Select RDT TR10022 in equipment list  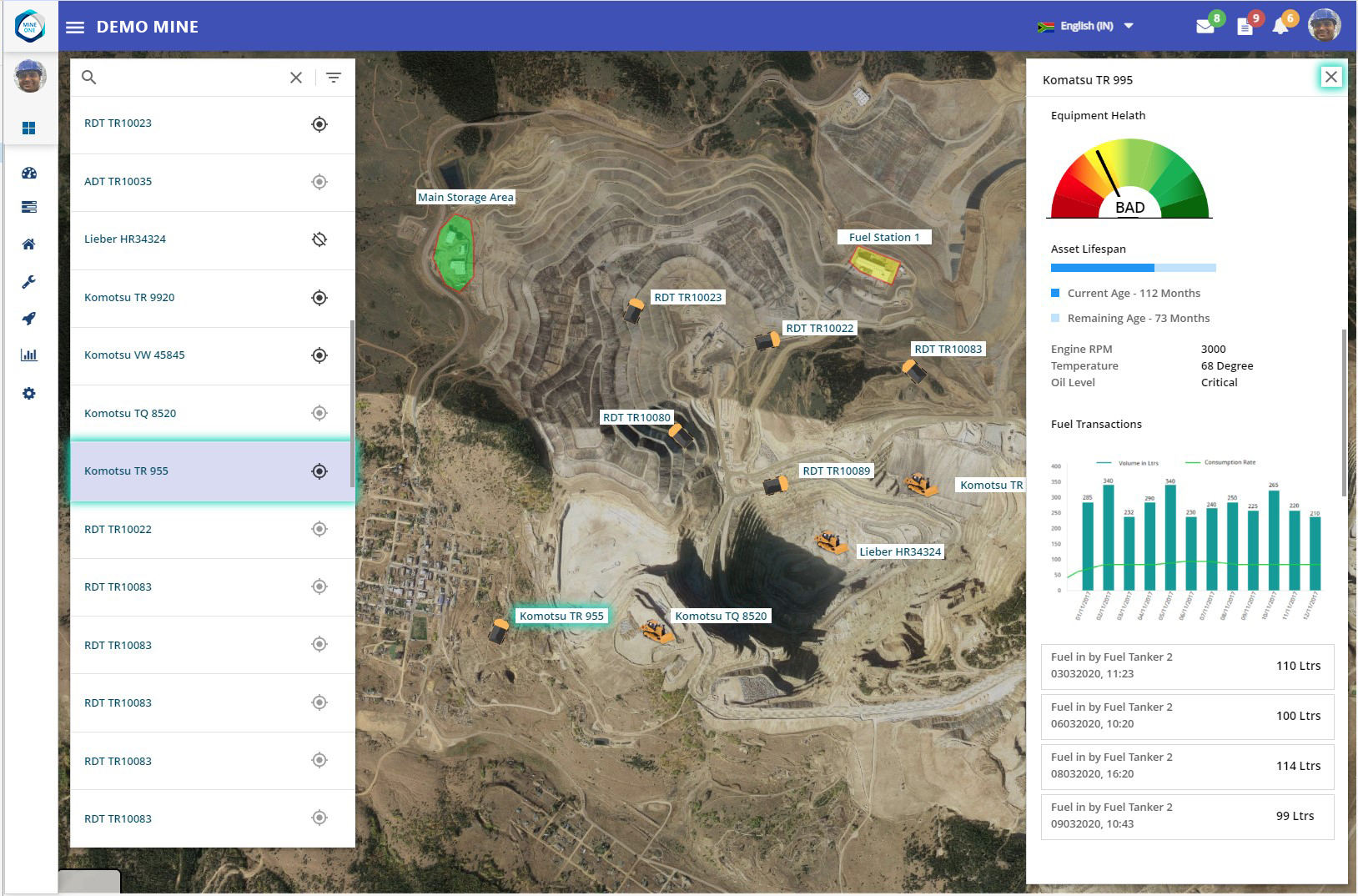[x=213, y=529]
